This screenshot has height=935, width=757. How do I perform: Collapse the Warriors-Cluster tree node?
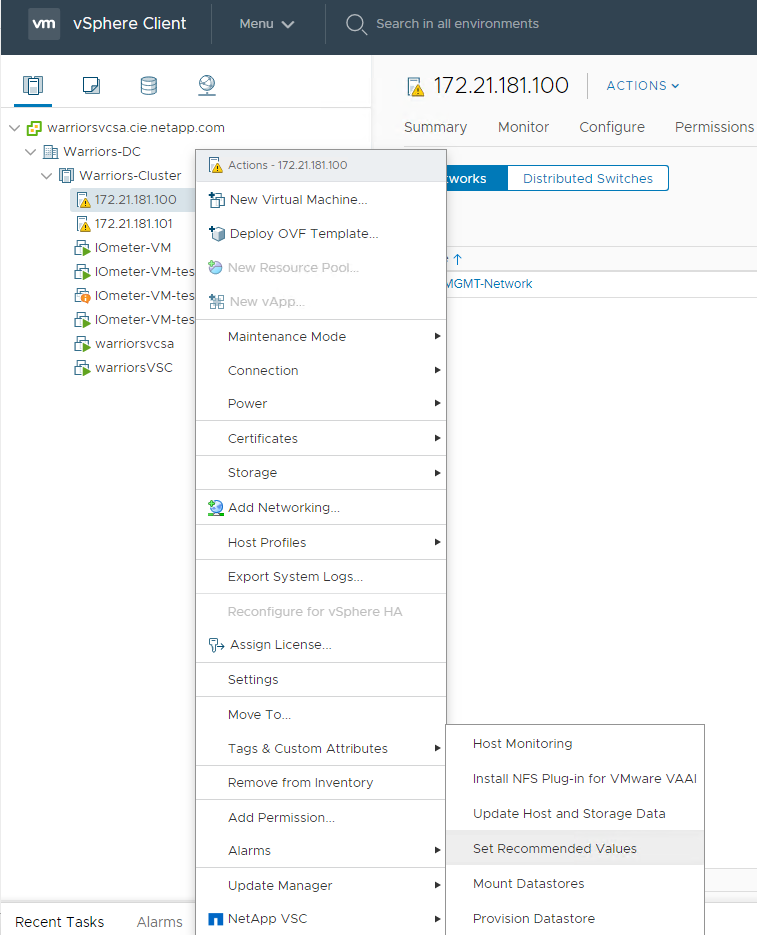click(x=47, y=176)
